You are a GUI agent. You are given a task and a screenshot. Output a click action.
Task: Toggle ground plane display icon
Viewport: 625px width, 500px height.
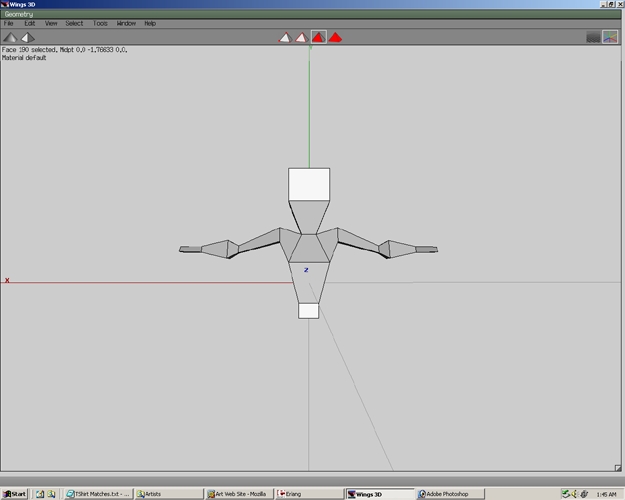tap(594, 37)
